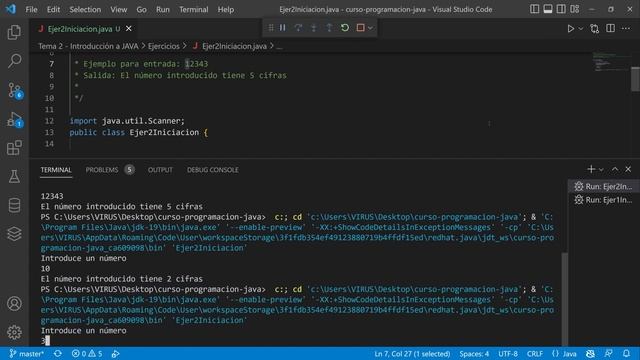The image size is (640, 360).
Task: Select the Ejer2Iniciacion.java editor tab
Action: [84, 29]
